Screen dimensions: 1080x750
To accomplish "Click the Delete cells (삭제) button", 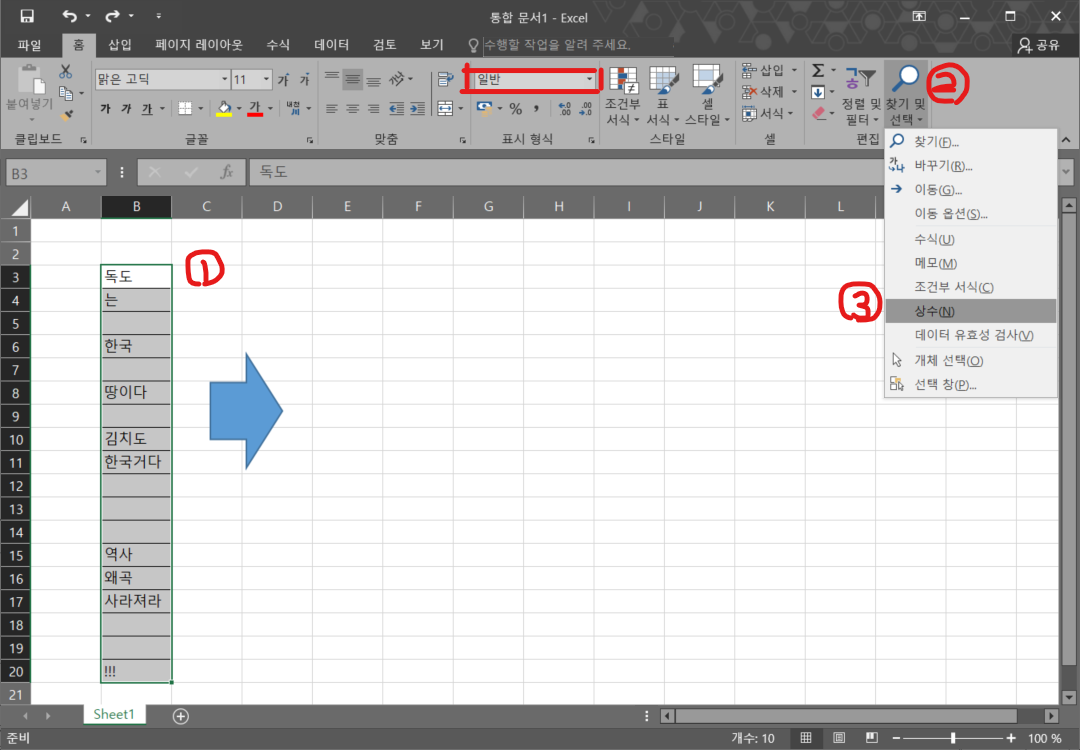I will point(763,92).
